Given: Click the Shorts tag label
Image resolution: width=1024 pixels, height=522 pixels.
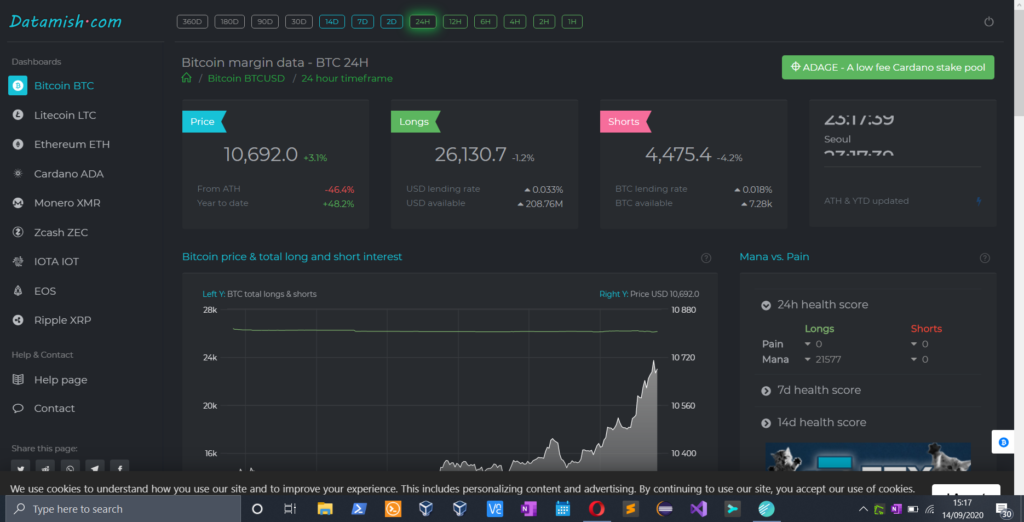Looking at the screenshot, I should click(625, 122).
